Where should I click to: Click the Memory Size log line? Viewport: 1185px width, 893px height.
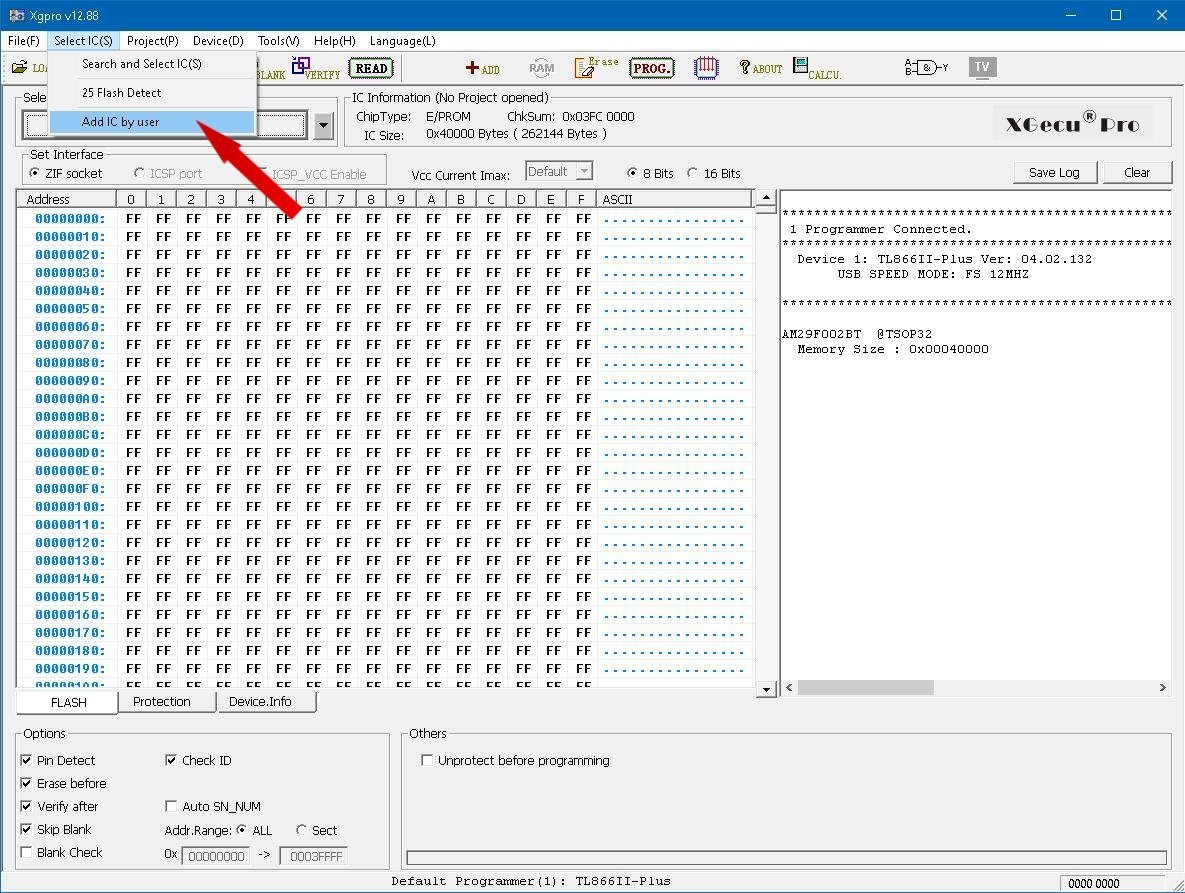tap(893, 349)
